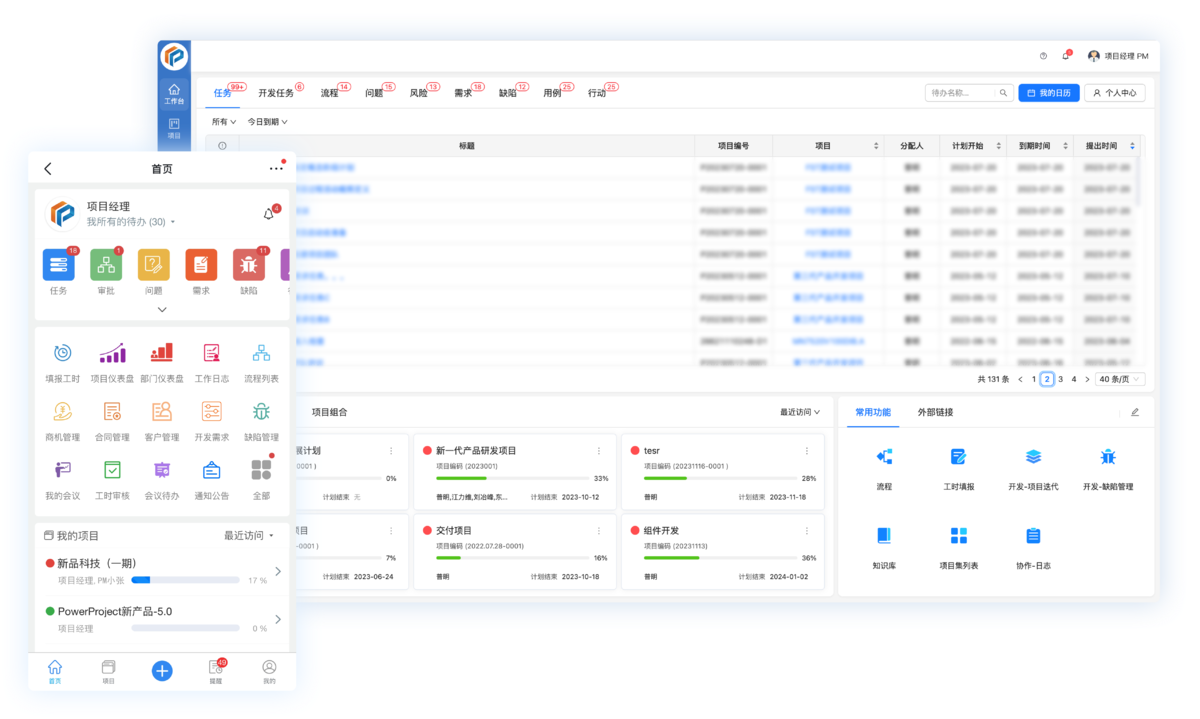Expand the 今日到期 filter dropdown
Image resolution: width=1200 pixels, height=719 pixels.
[267, 122]
